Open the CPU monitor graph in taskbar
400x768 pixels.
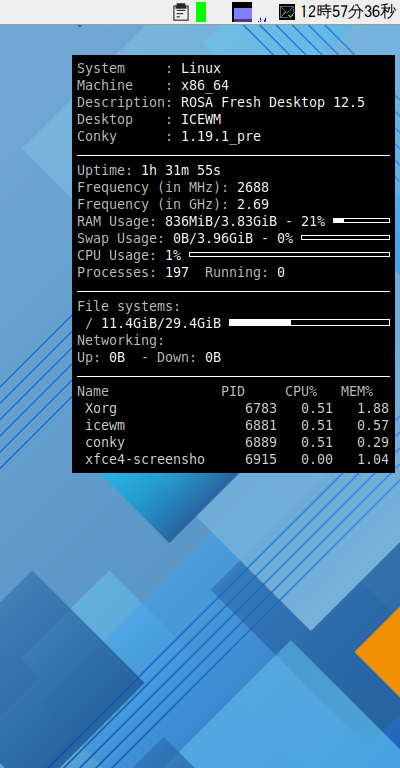coord(242,12)
